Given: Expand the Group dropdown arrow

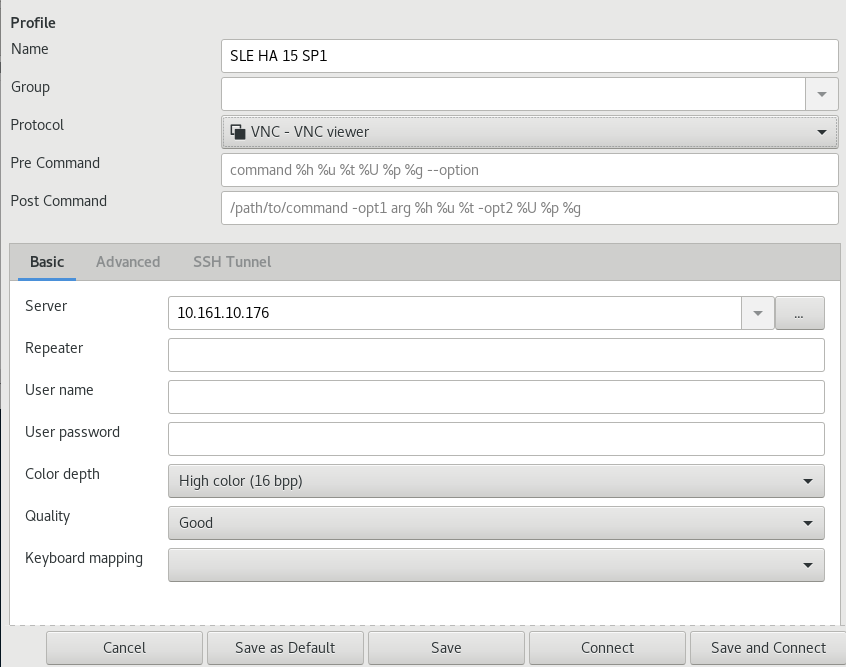Looking at the screenshot, I should click(x=821, y=94).
